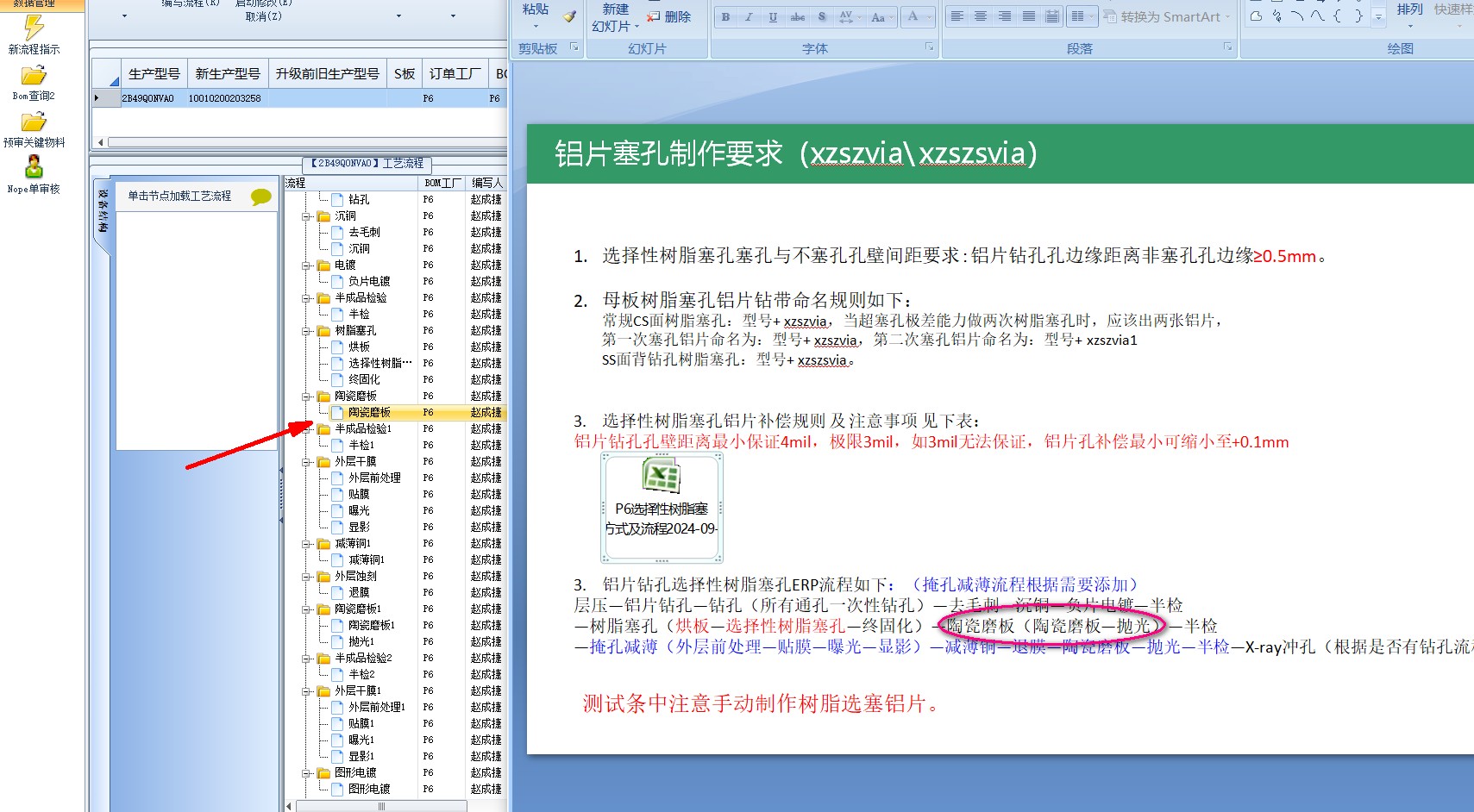Collapse the 图形电镀 folder node
1474x812 pixels.
pos(306,773)
